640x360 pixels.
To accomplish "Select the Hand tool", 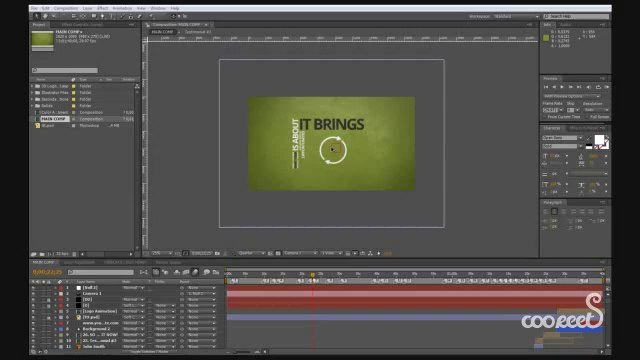I will point(45,16).
